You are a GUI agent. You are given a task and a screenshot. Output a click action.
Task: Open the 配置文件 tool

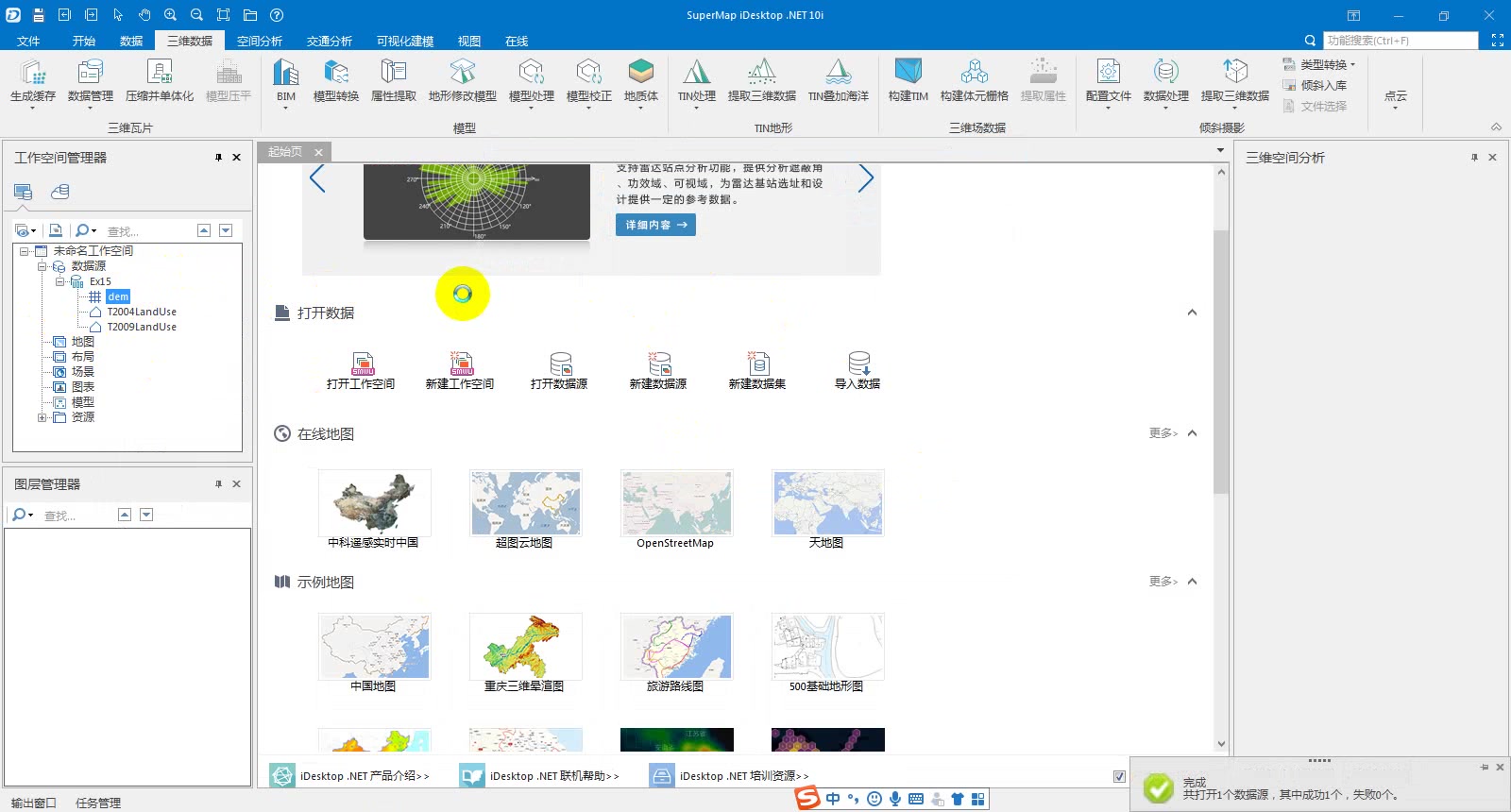tap(1109, 82)
